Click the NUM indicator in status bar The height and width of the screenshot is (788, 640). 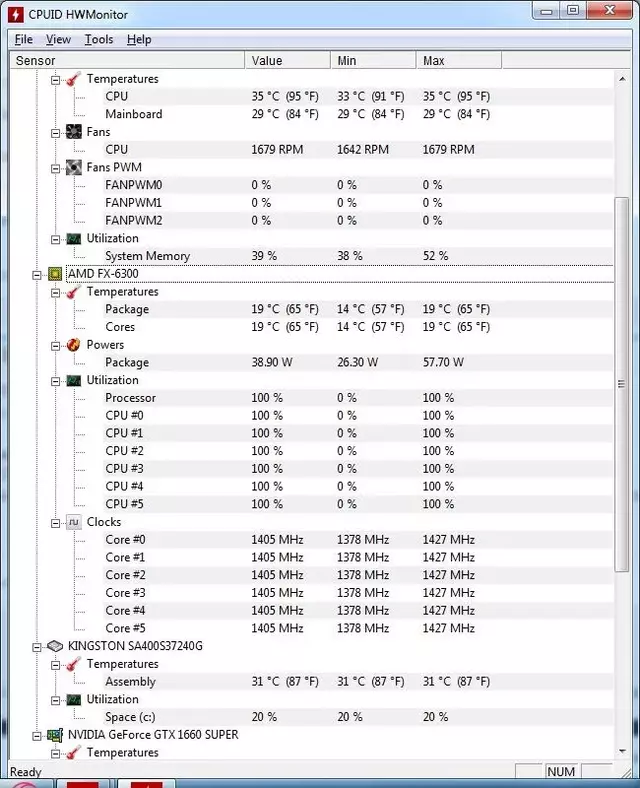561,771
